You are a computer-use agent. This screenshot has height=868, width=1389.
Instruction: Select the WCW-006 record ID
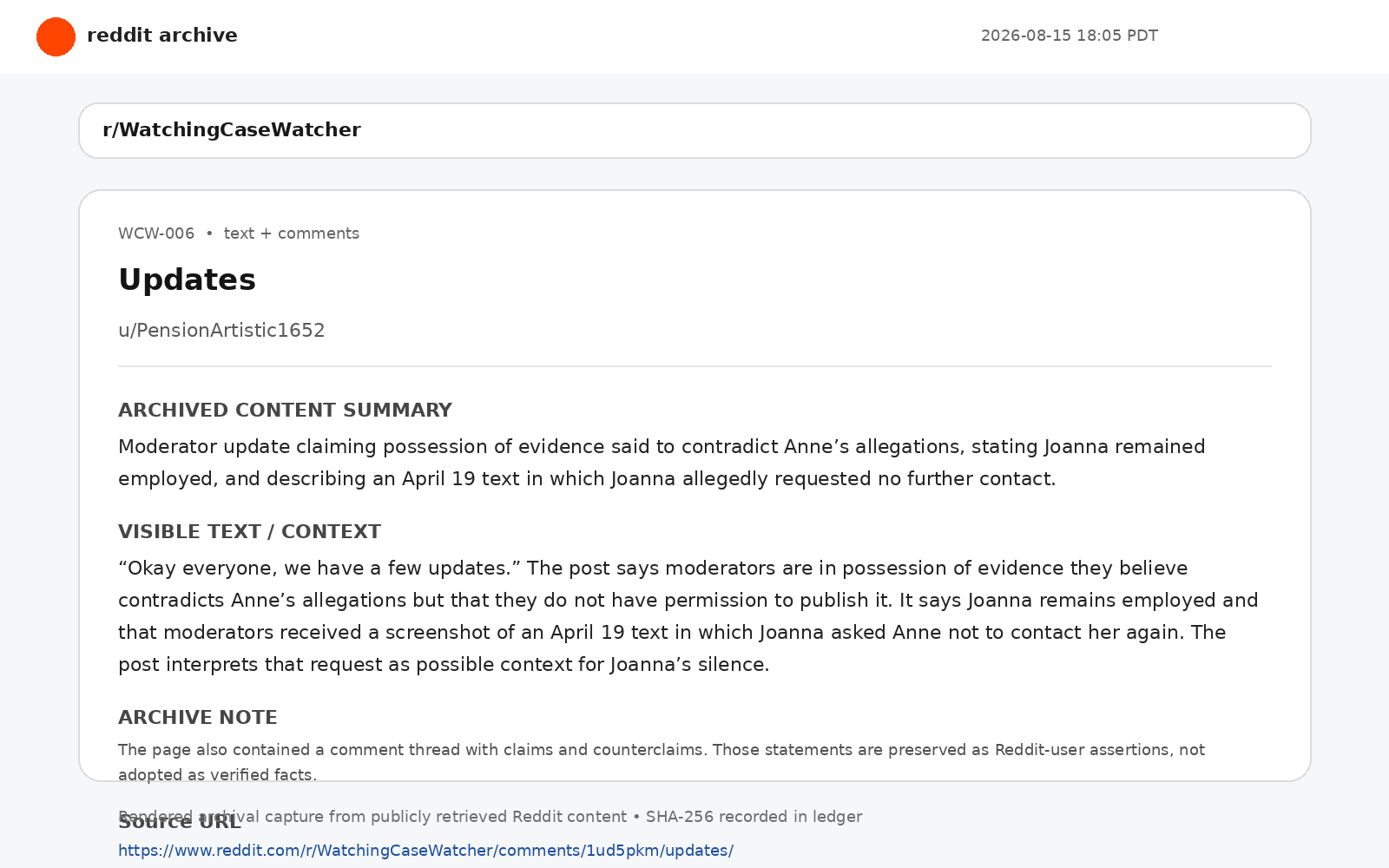[x=156, y=233]
